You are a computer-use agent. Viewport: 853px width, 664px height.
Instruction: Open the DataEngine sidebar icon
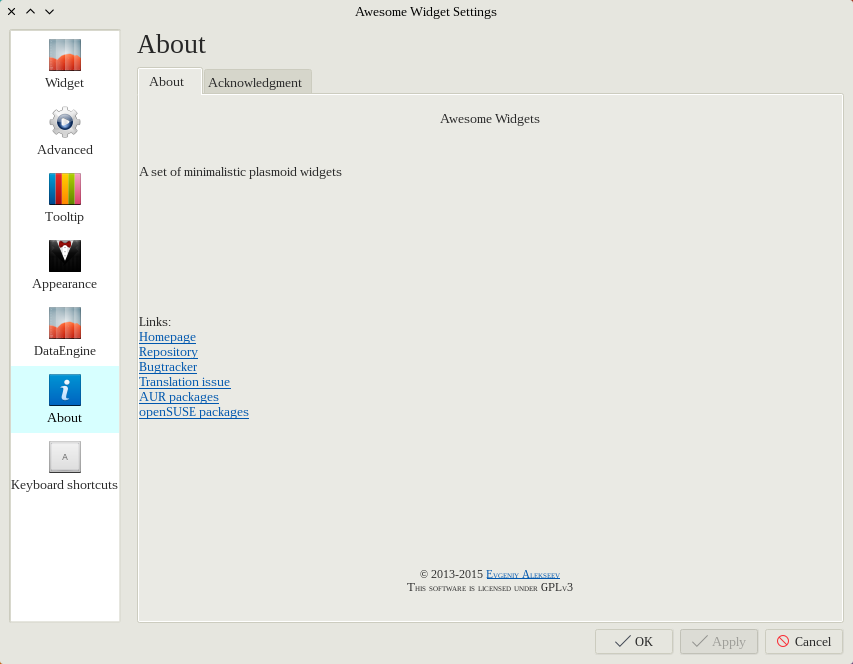(65, 323)
